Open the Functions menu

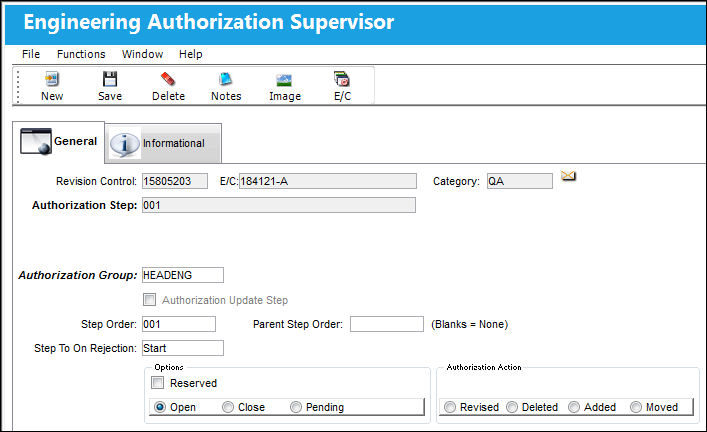pos(81,54)
